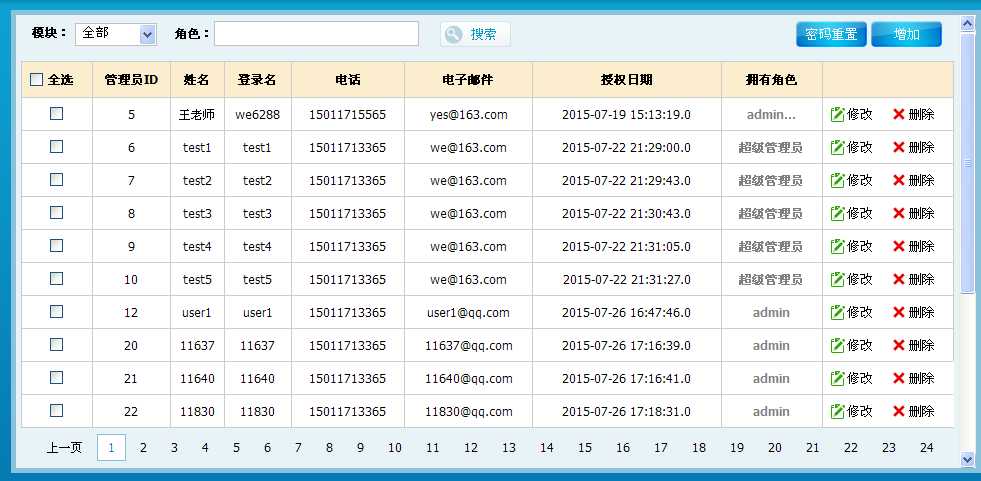Go to page 24
The height and width of the screenshot is (481, 981).
[927, 448]
